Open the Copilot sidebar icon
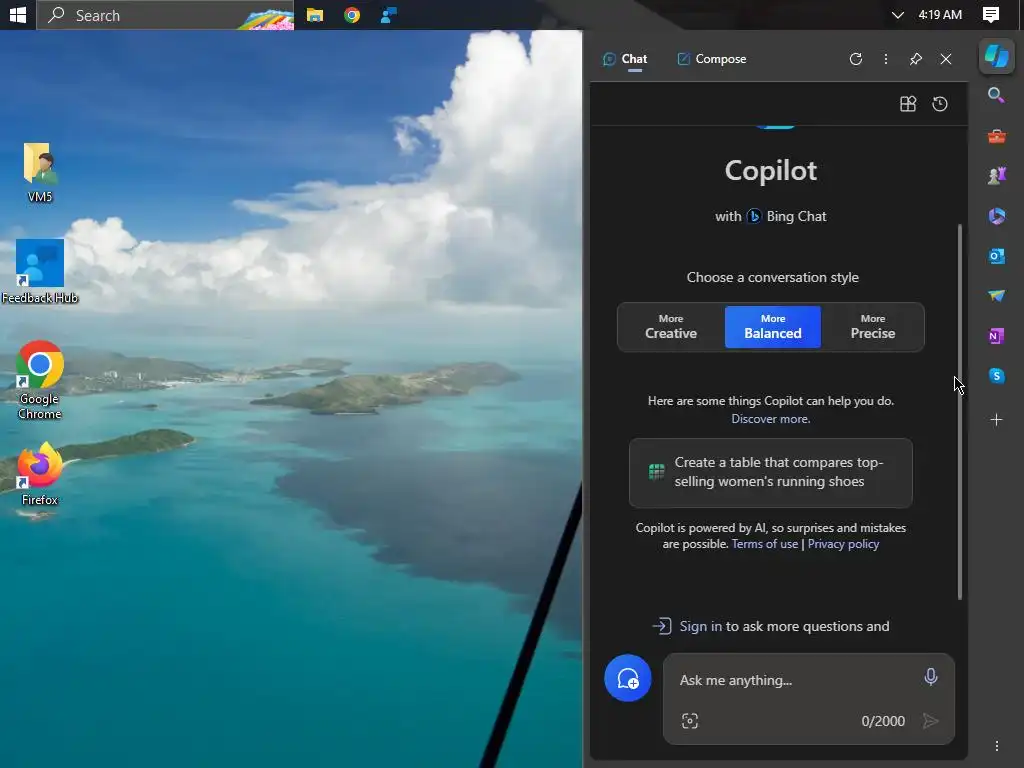 997,56
